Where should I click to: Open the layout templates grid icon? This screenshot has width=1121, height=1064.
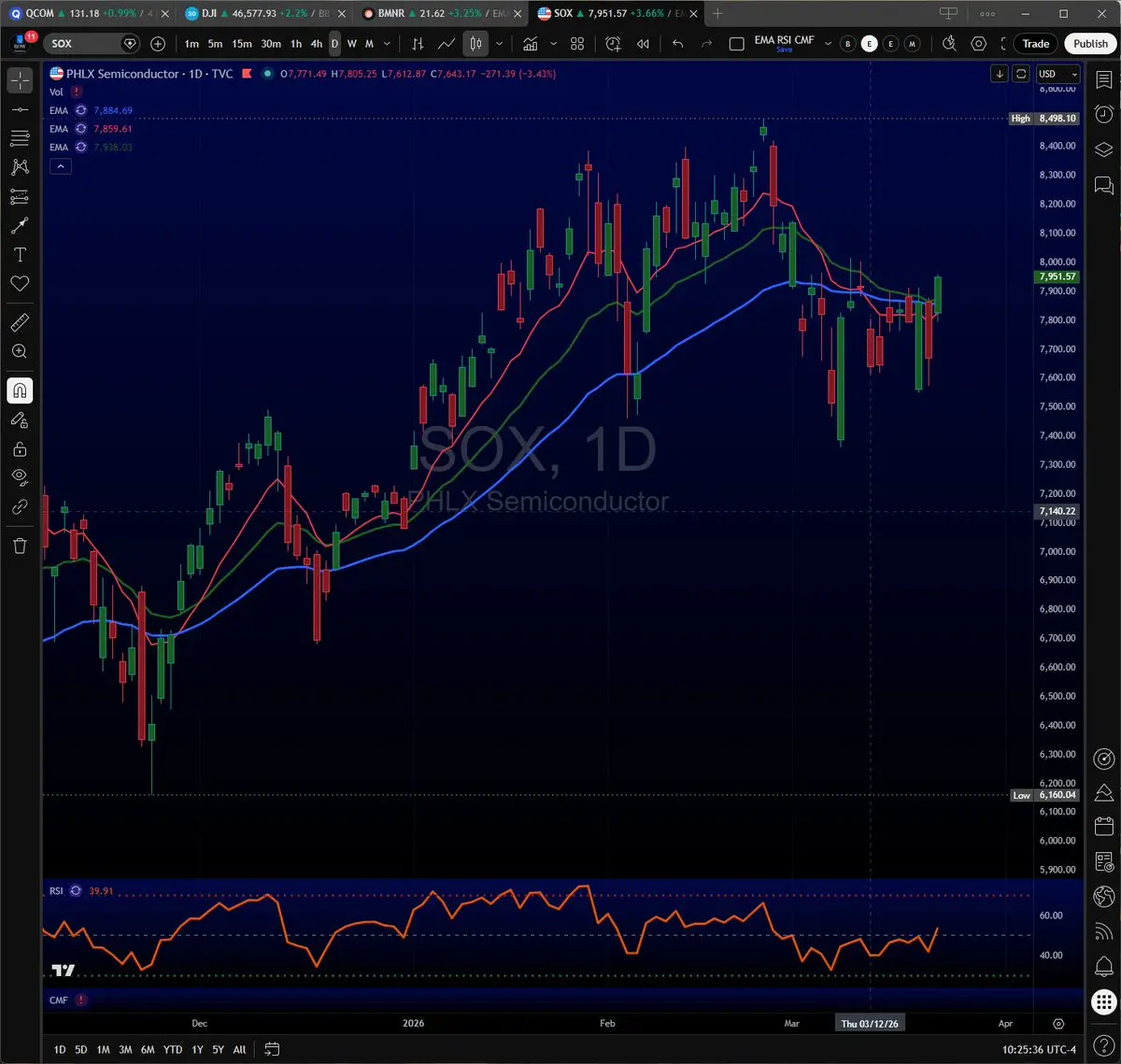577,44
